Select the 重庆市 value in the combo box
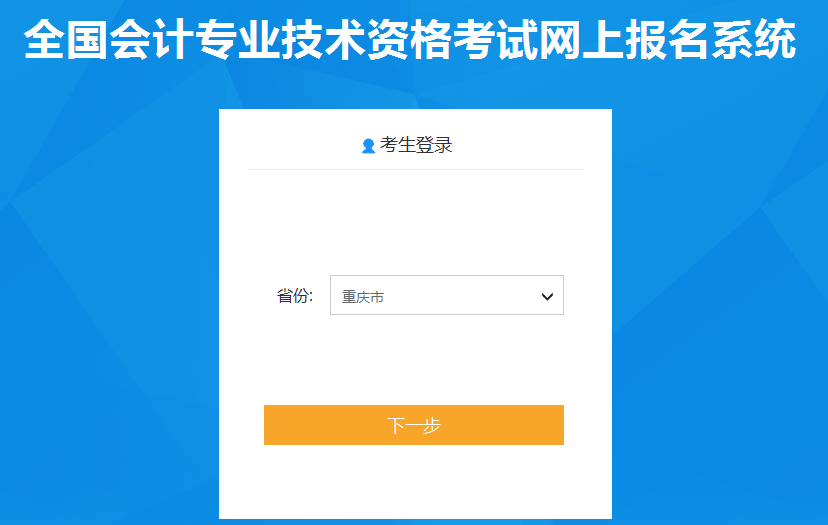 [363, 297]
